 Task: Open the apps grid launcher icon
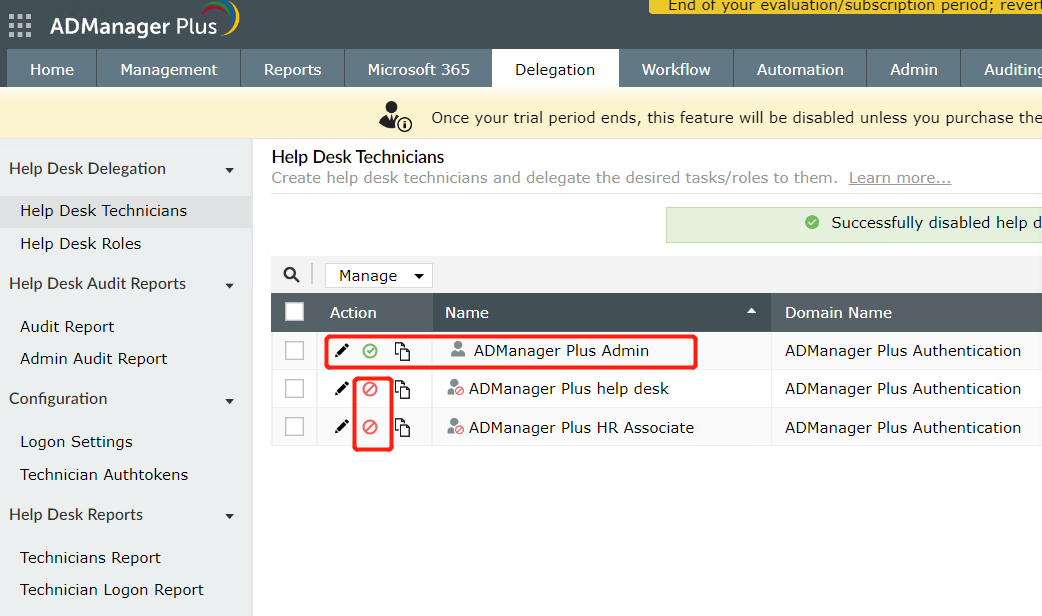point(20,25)
